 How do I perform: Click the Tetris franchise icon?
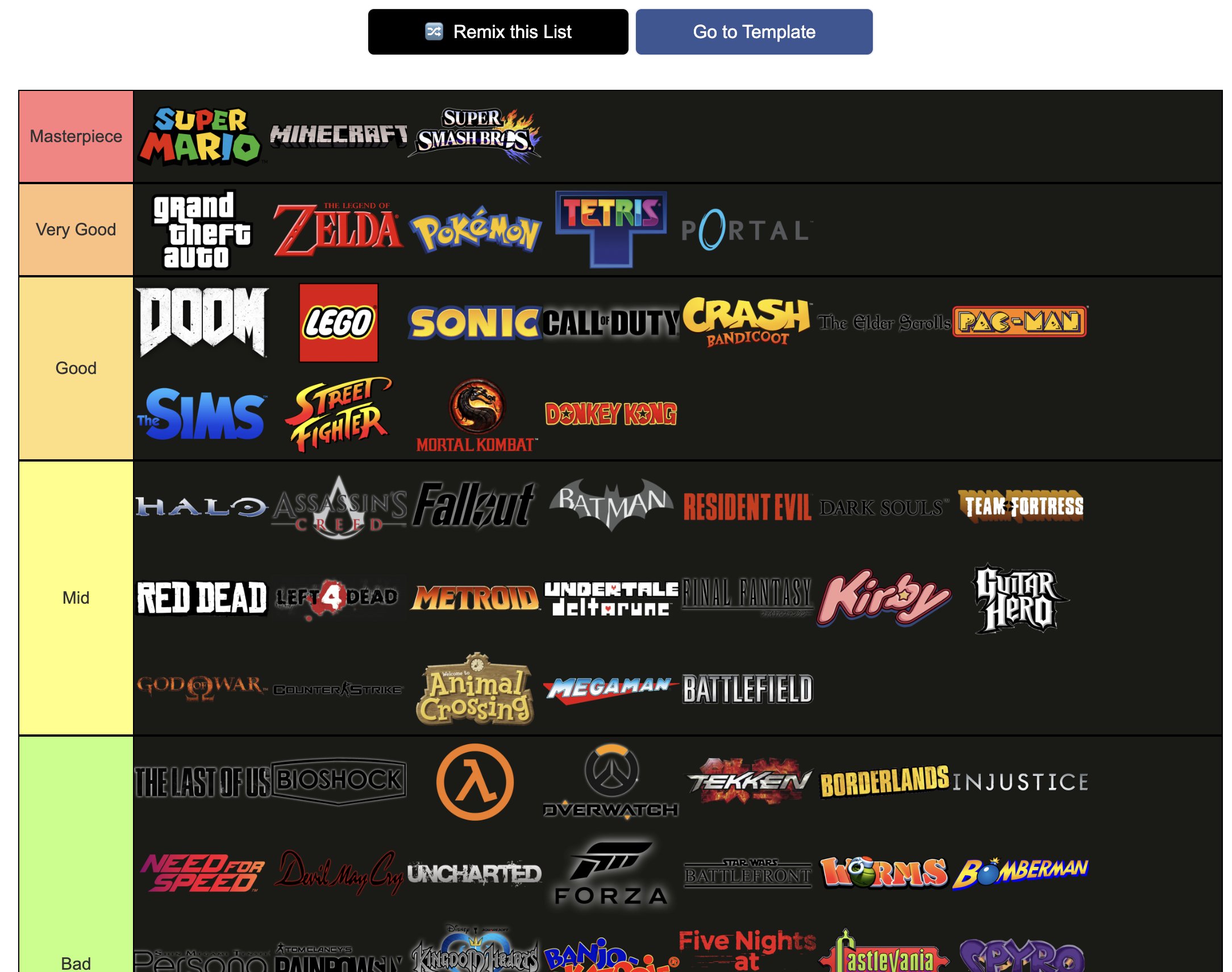608,229
